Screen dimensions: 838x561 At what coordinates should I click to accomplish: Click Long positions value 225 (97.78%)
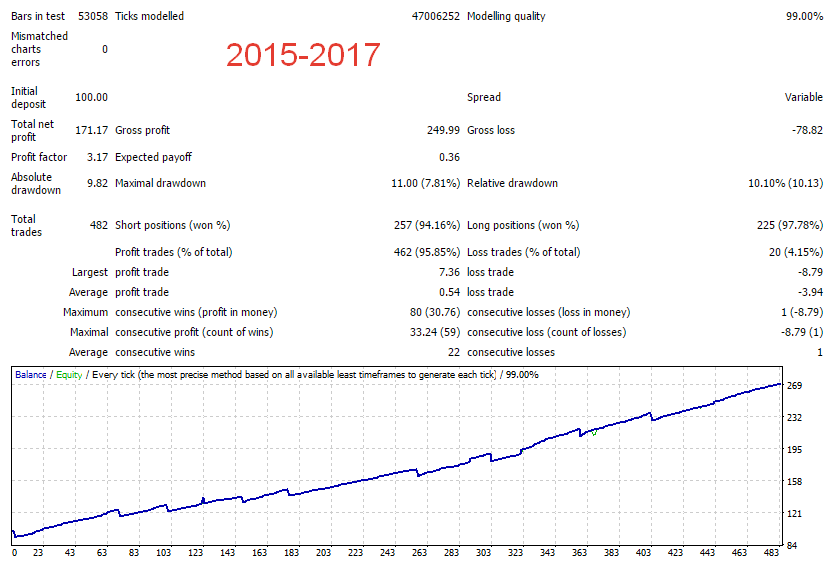pyautogui.click(x=789, y=225)
